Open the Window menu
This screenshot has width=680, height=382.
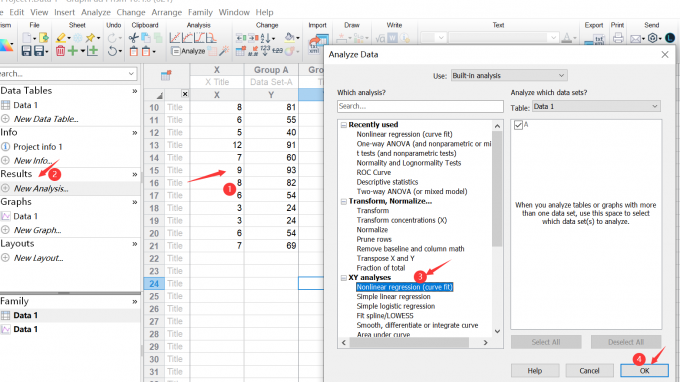234,12
